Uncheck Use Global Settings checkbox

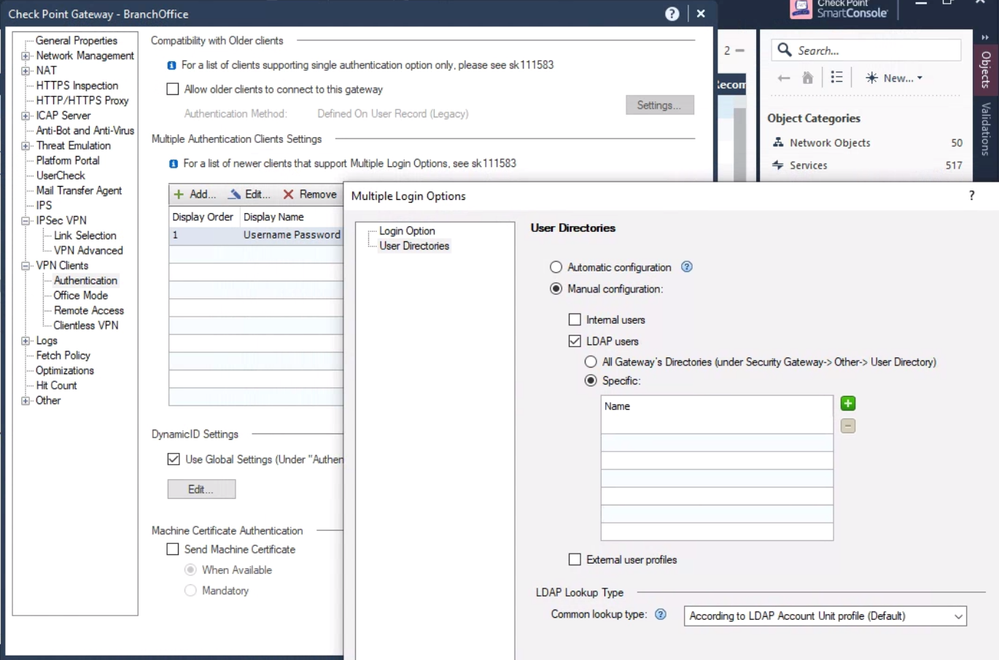(x=173, y=459)
